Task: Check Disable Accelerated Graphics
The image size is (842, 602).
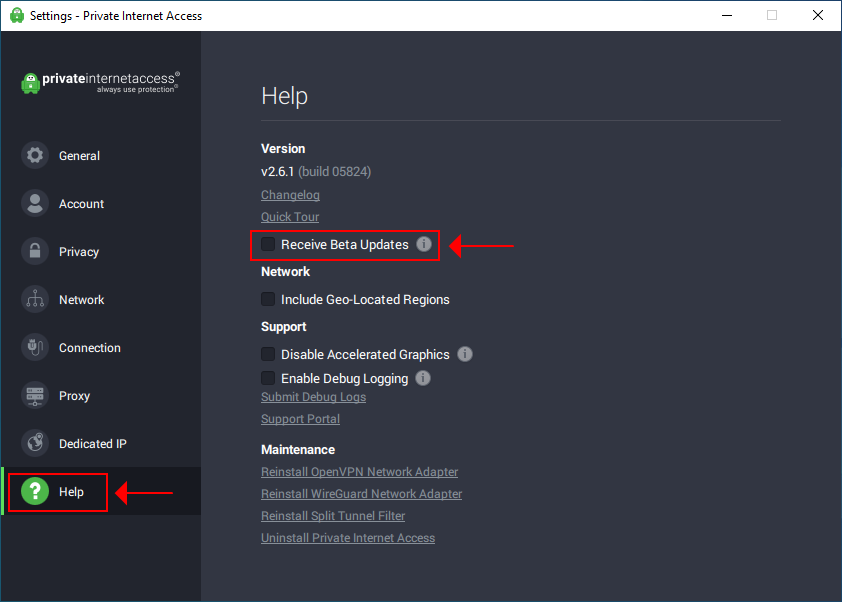Action: [x=268, y=354]
